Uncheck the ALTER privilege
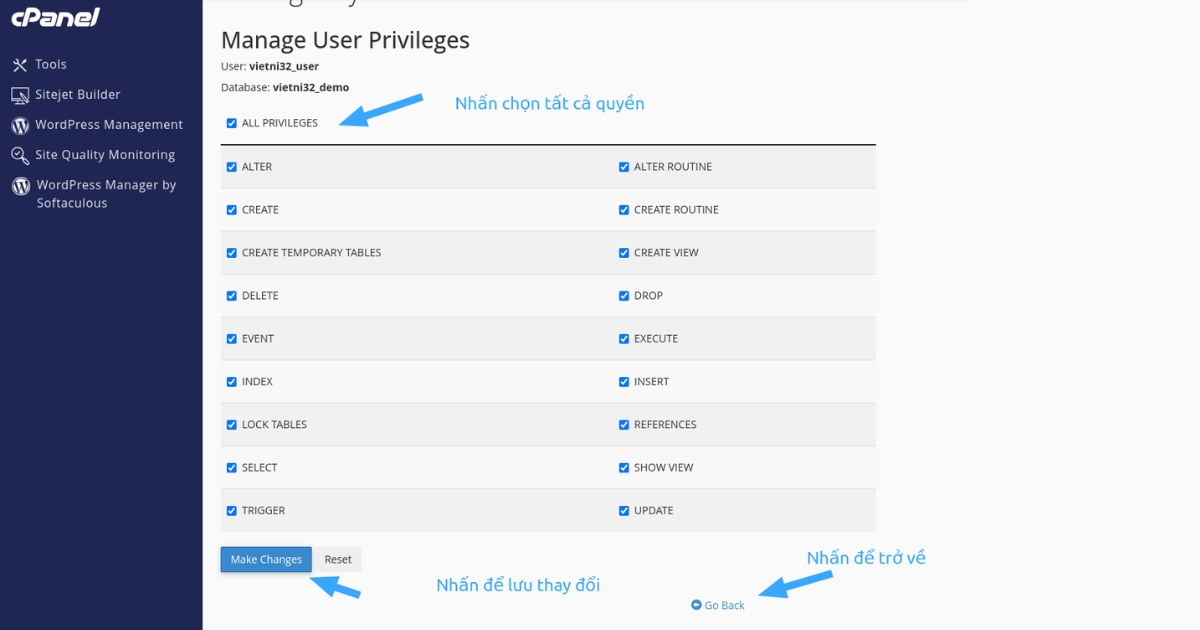This screenshot has height=630, width=1200. [x=232, y=167]
